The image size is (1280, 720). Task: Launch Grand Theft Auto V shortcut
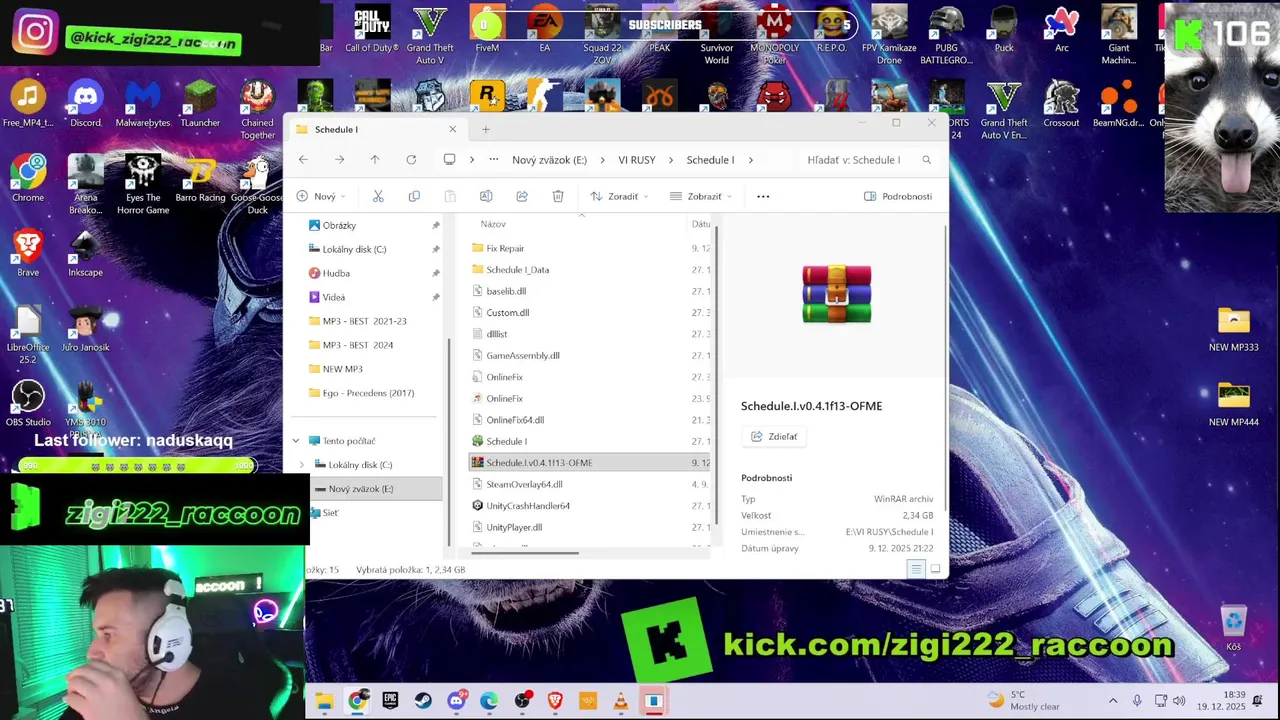click(x=430, y=35)
